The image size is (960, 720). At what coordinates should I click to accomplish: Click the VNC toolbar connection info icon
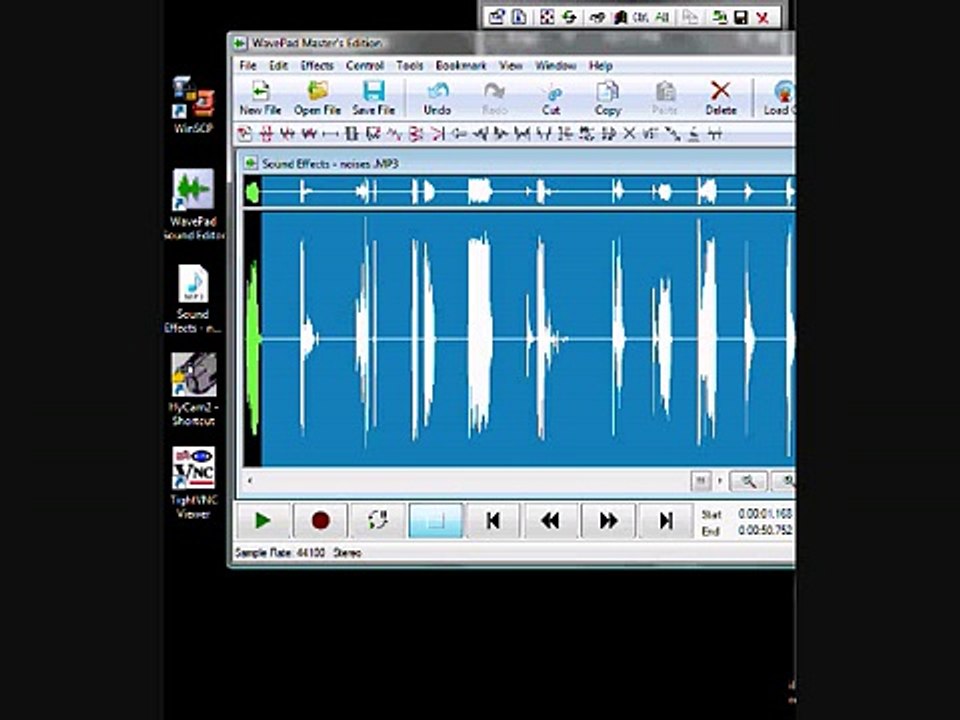coord(519,17)
